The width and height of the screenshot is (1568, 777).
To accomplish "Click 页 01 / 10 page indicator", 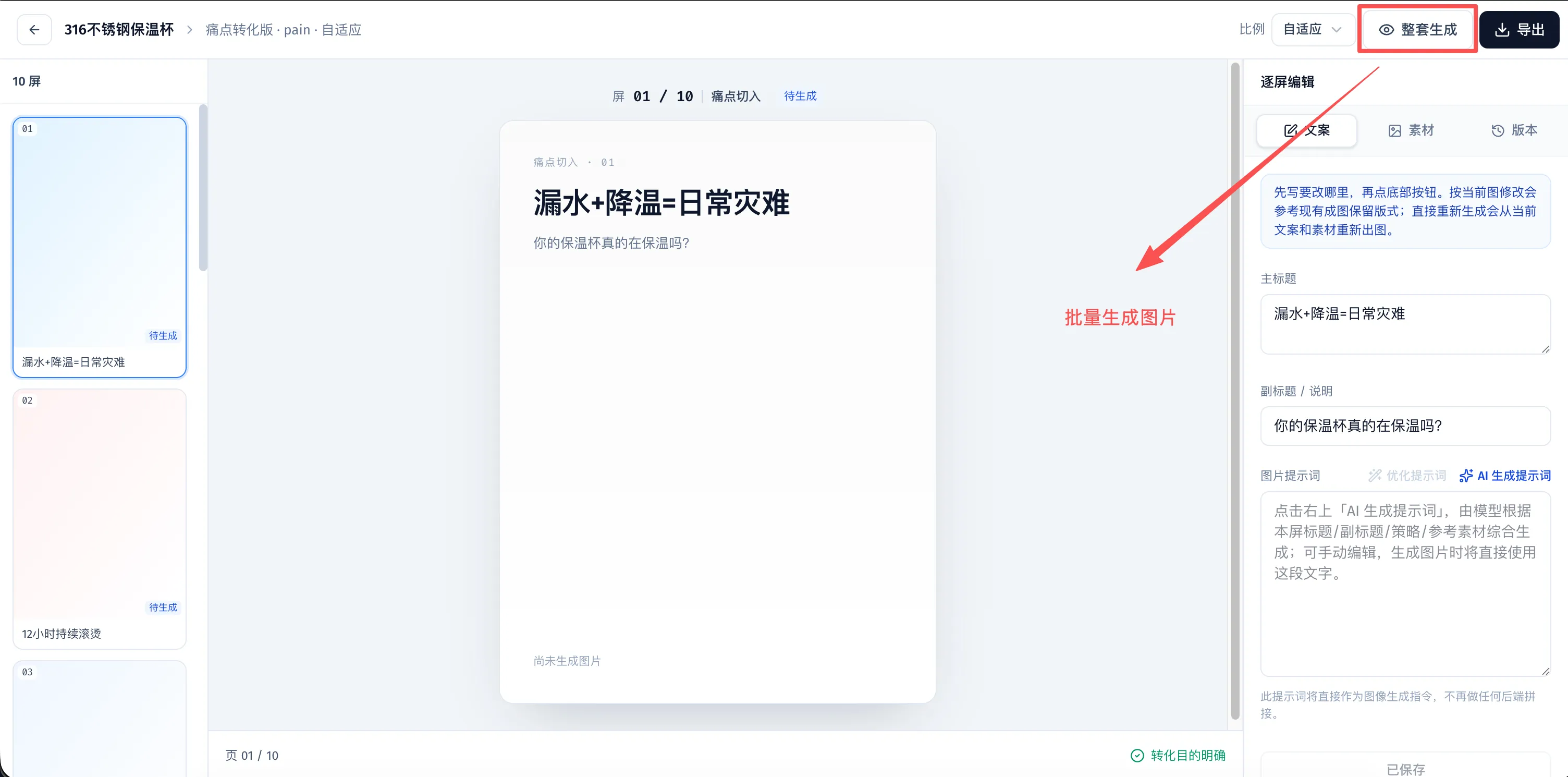I will tap(252, 755).
